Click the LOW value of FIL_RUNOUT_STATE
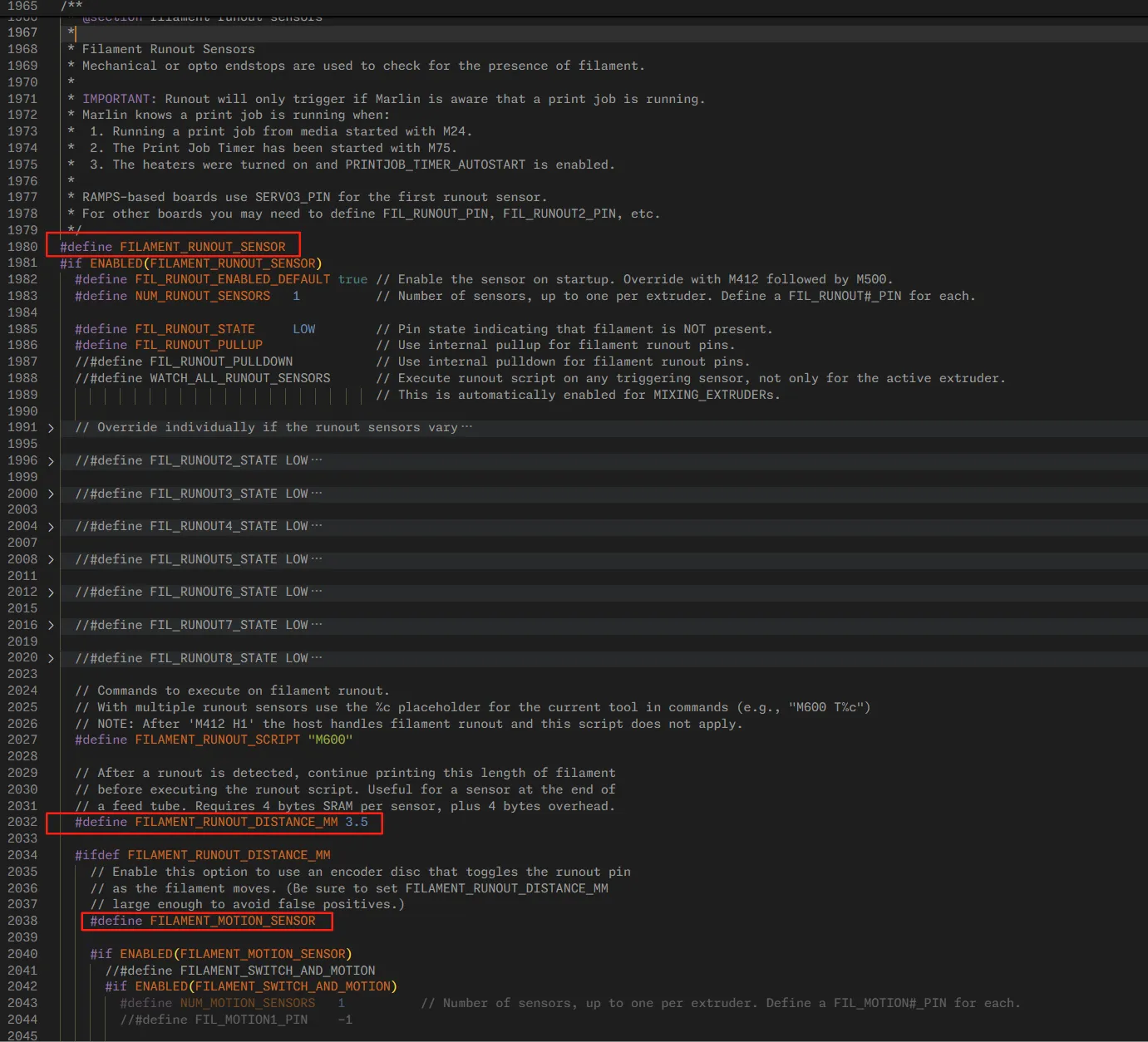This screenshot has height=1042, width=1148. click(303, 329)
